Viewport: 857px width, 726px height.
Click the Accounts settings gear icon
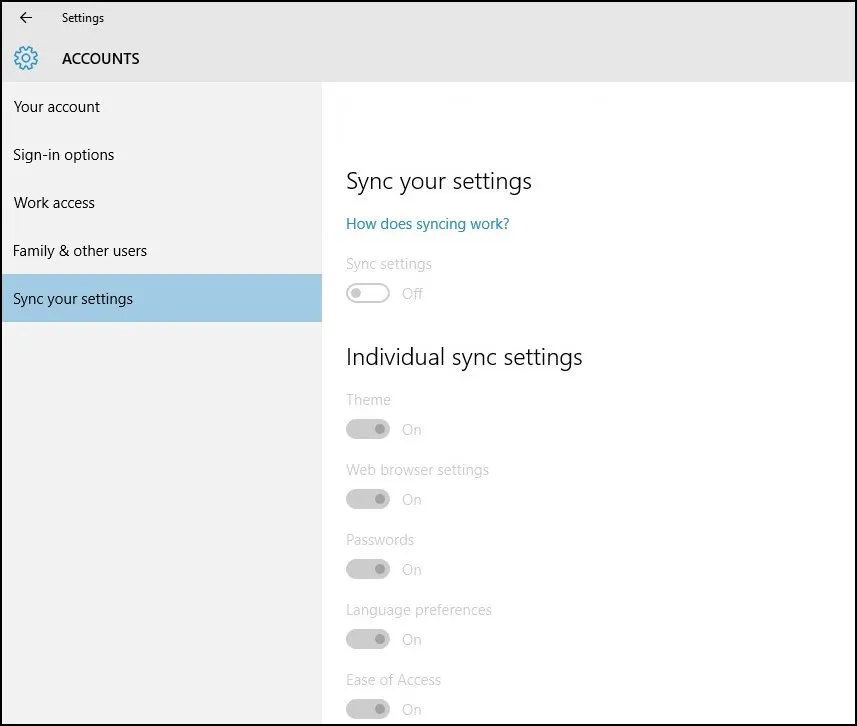26,58
